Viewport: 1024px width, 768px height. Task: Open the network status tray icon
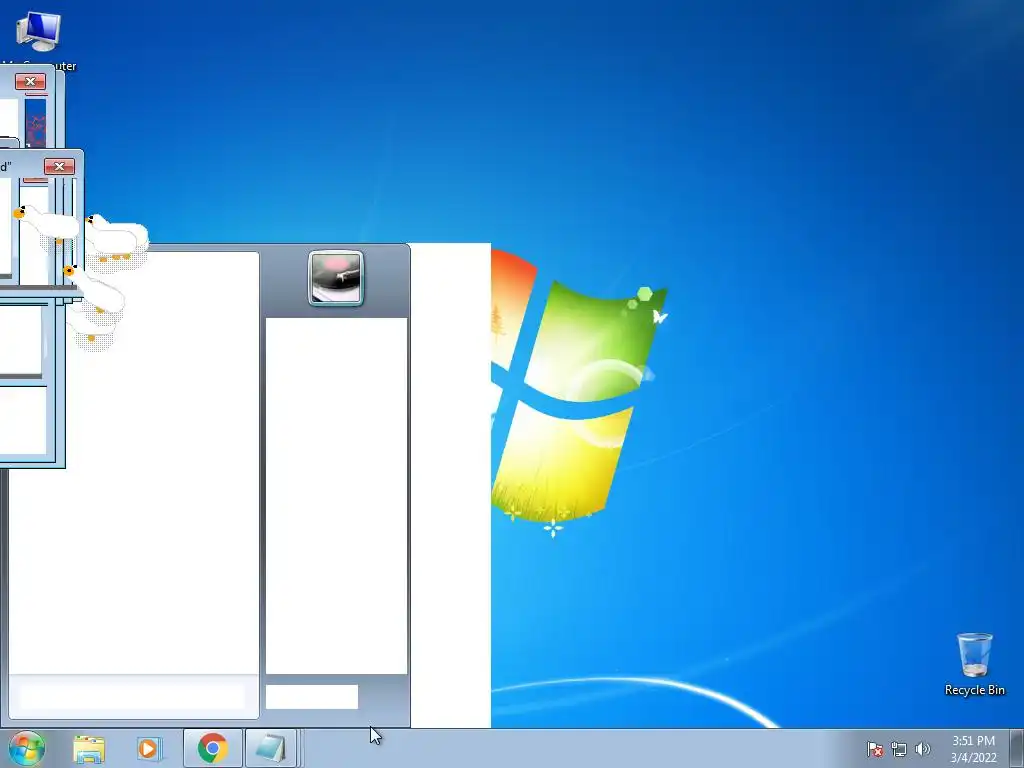(x=899, y=749)
